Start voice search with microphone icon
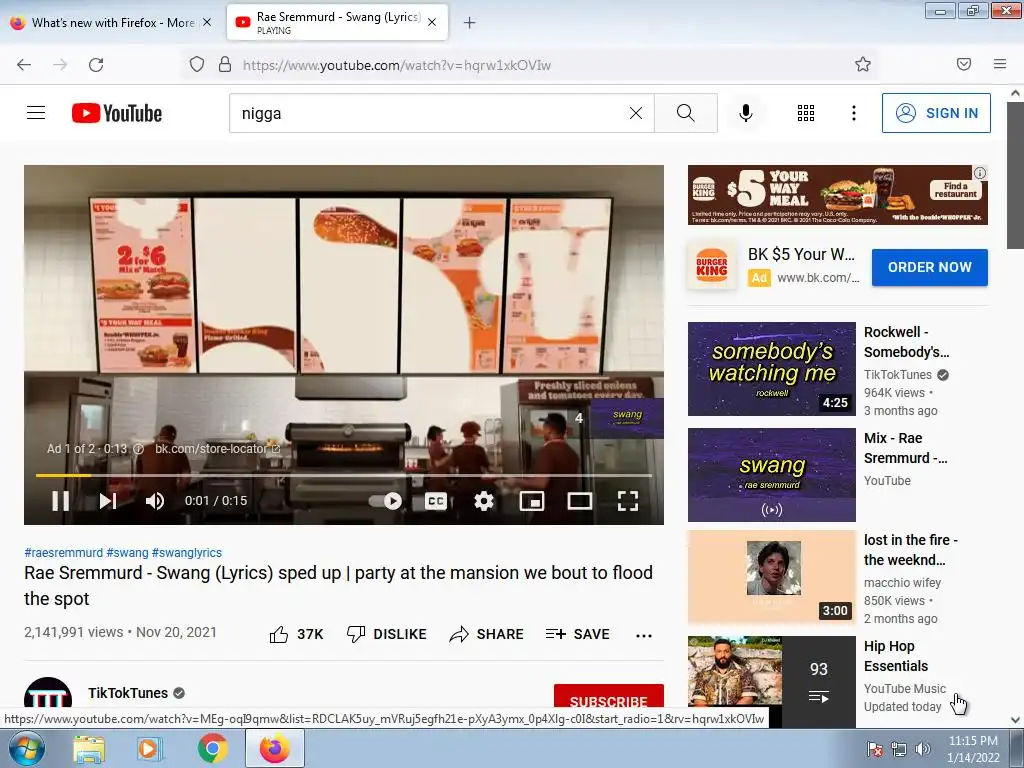This screenshot has height=768, width=1024. [746, 113]
